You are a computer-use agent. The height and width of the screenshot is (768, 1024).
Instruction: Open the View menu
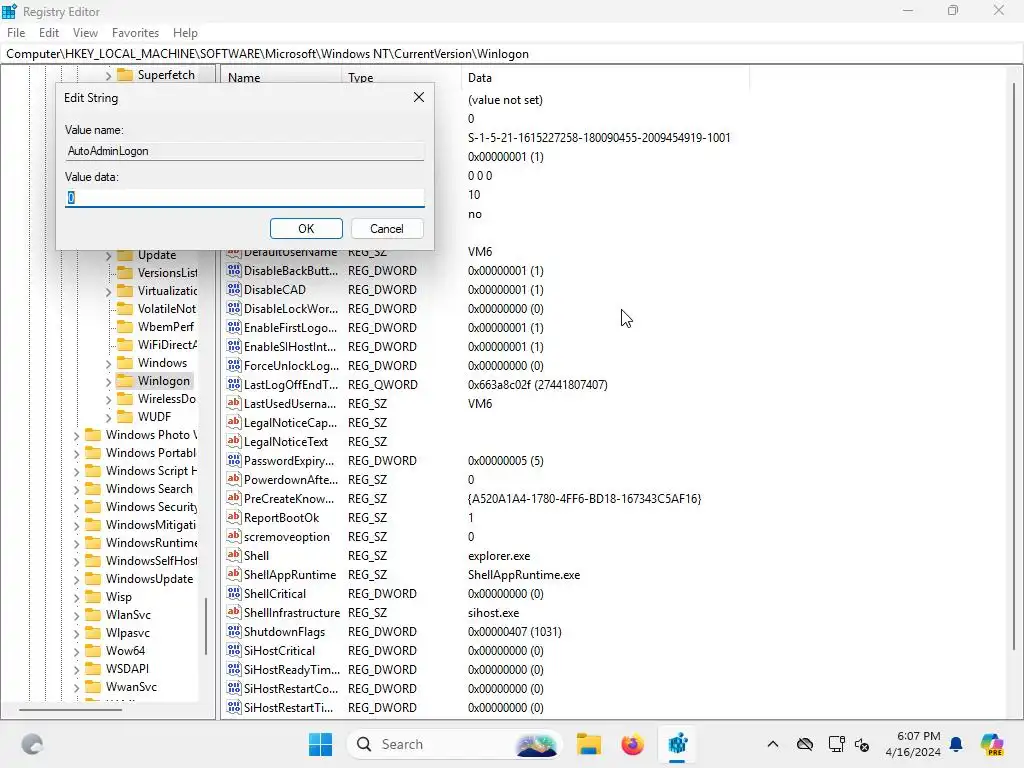click(x=85, y=33)
